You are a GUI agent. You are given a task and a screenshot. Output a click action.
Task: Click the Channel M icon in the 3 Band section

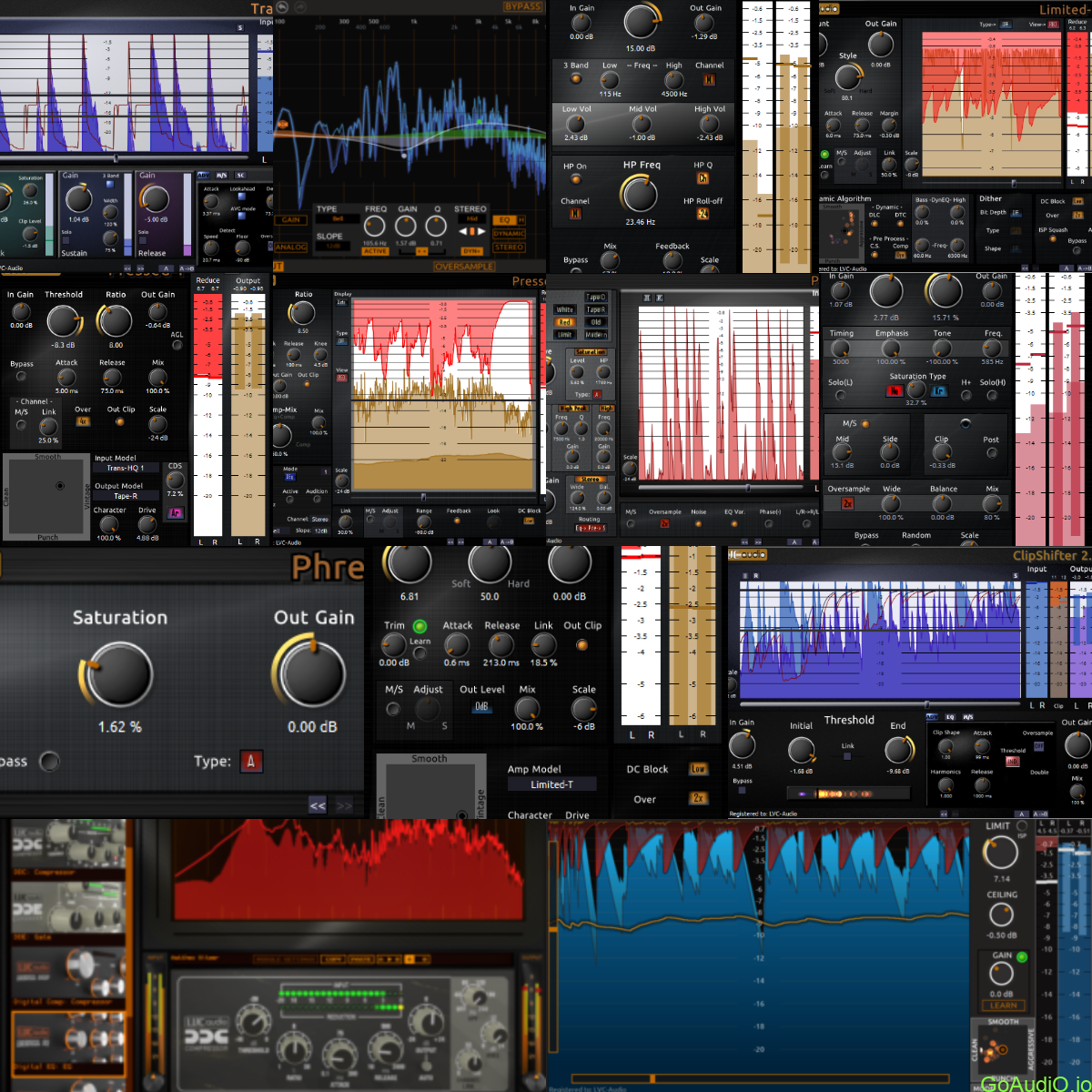point(710,80)
